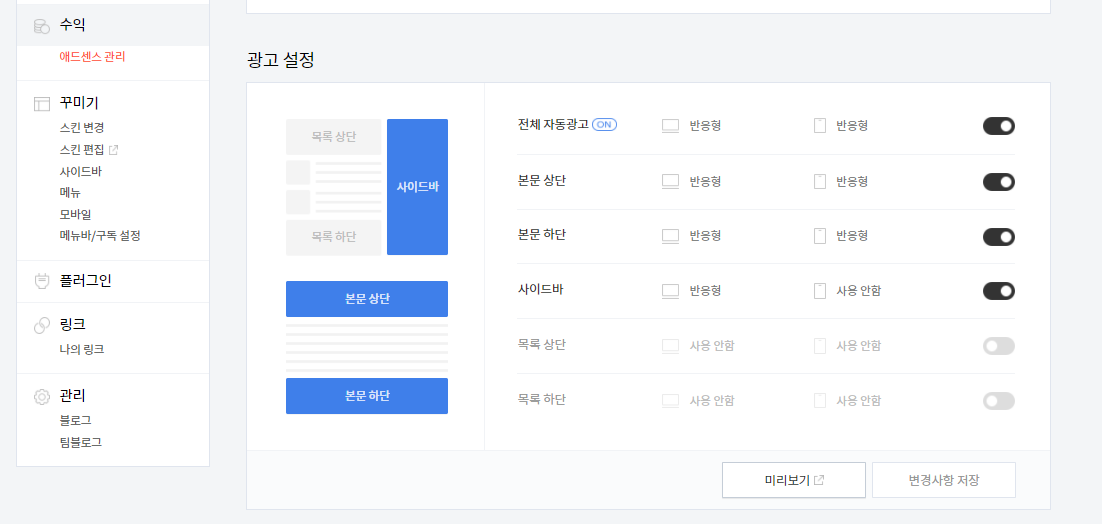This screenshot has height=524, width=1102.
Task: Toggle the 전체 자동광고 switch off
Action: [x=999, y=126]
